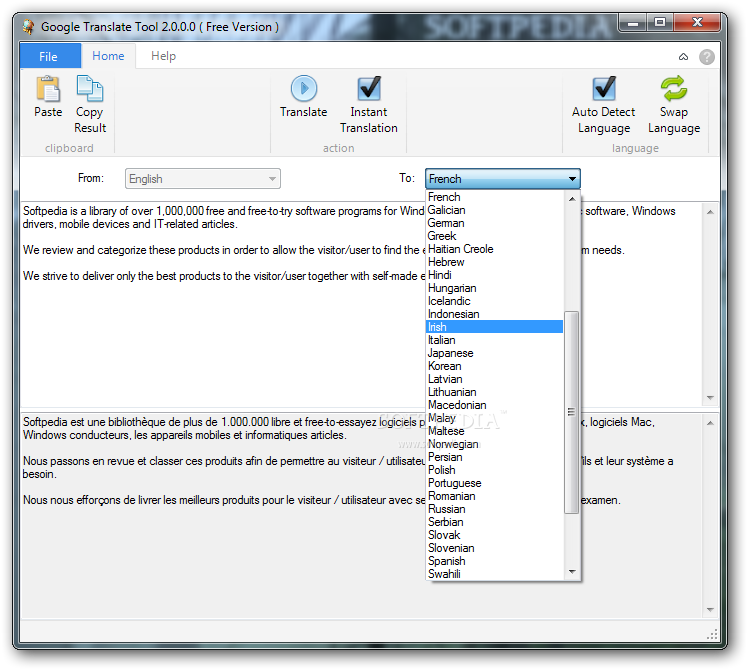This screenshot has width=748, height=670.
Task: Select Irish in the language list
Action: [x=494, y=327]
